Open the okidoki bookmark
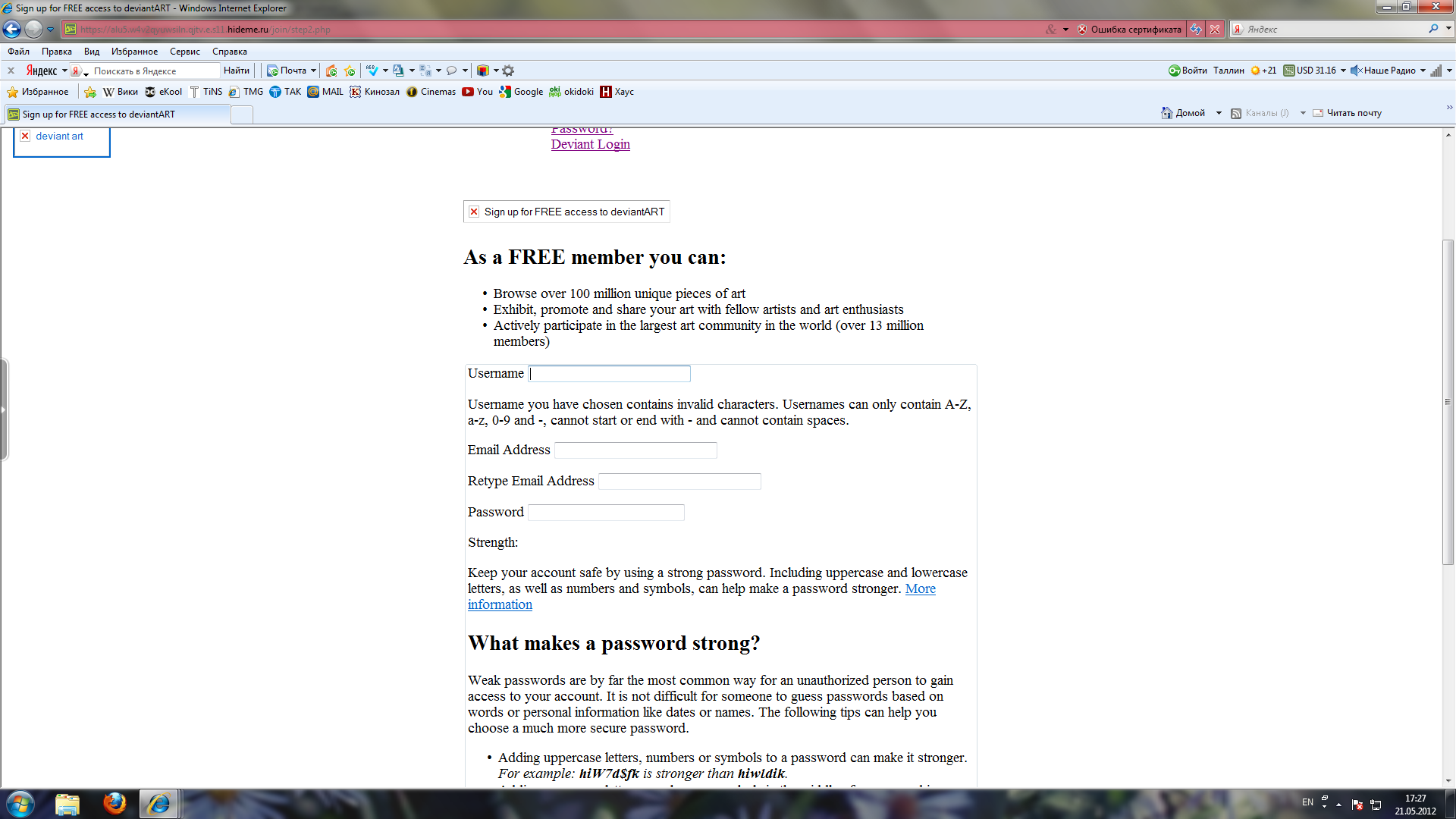 pyautogui.click(x=571, y=92)
